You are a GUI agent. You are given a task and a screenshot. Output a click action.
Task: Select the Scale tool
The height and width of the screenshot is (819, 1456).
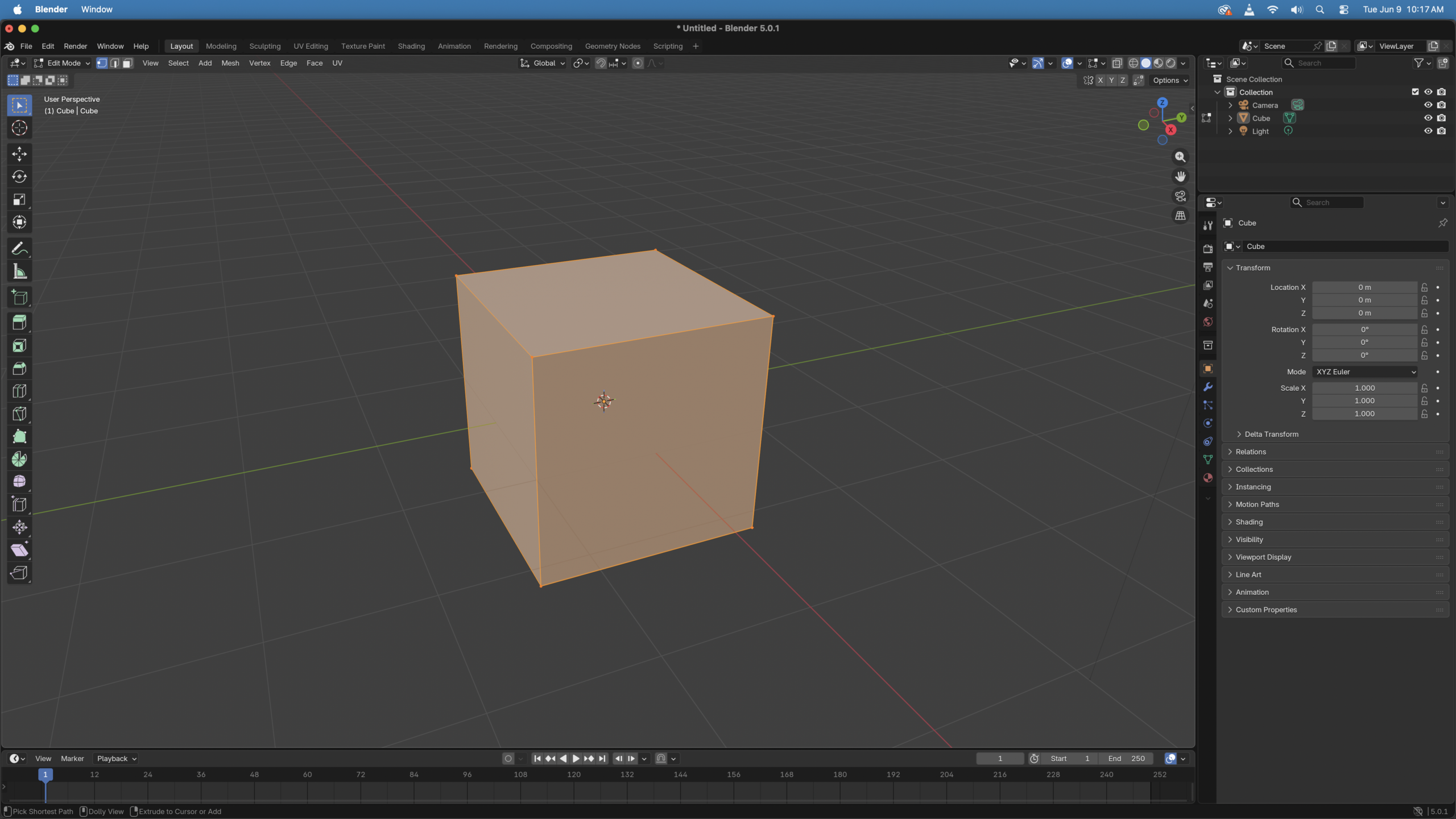coord(19,200)
